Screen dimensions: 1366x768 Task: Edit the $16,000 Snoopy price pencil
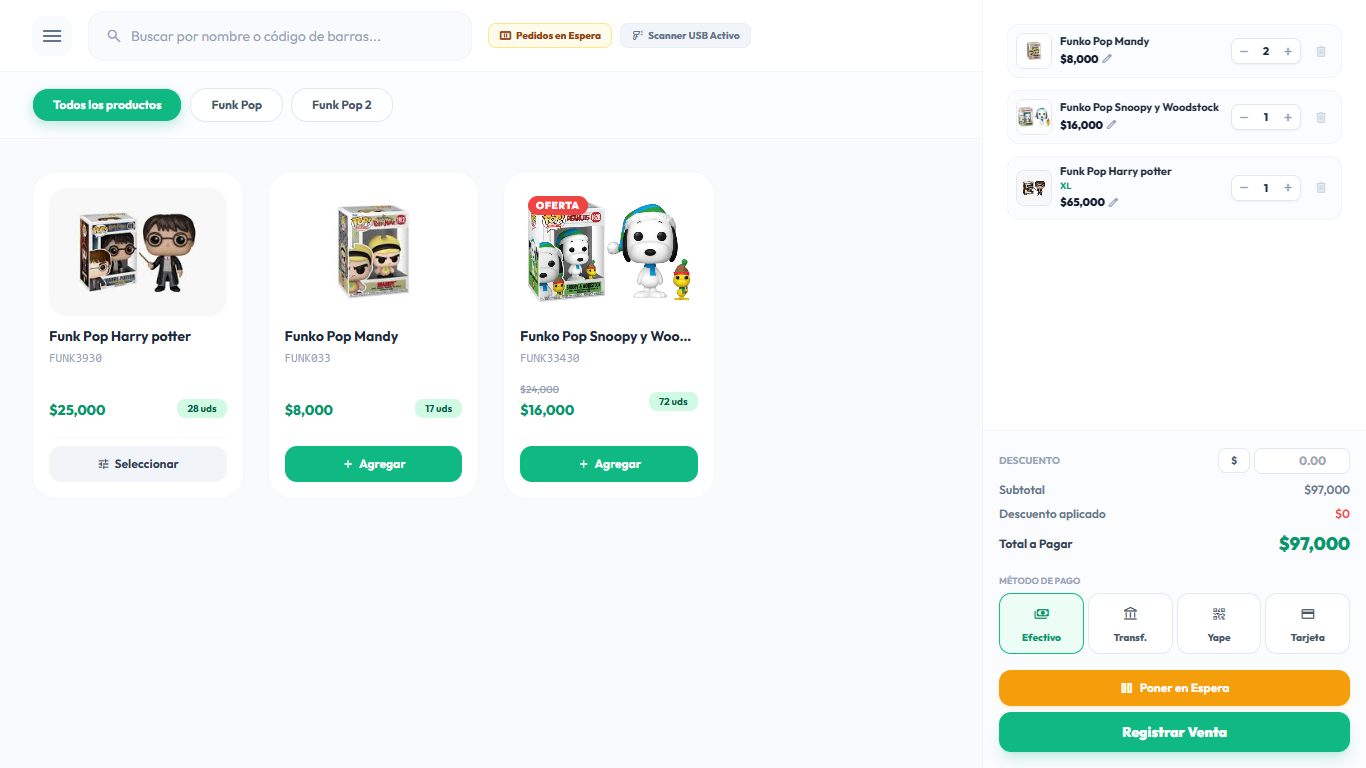(x=1111, y=125)
